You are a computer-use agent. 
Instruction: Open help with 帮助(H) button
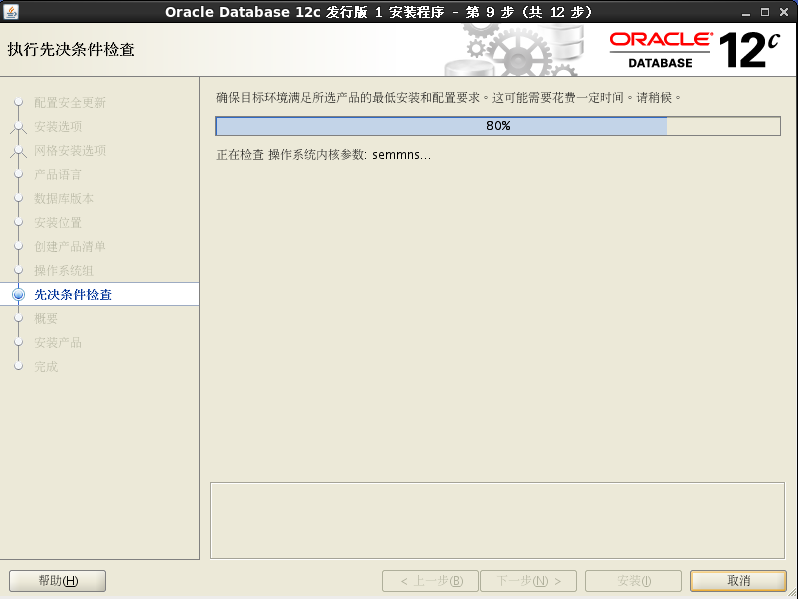tap(58, 581)
